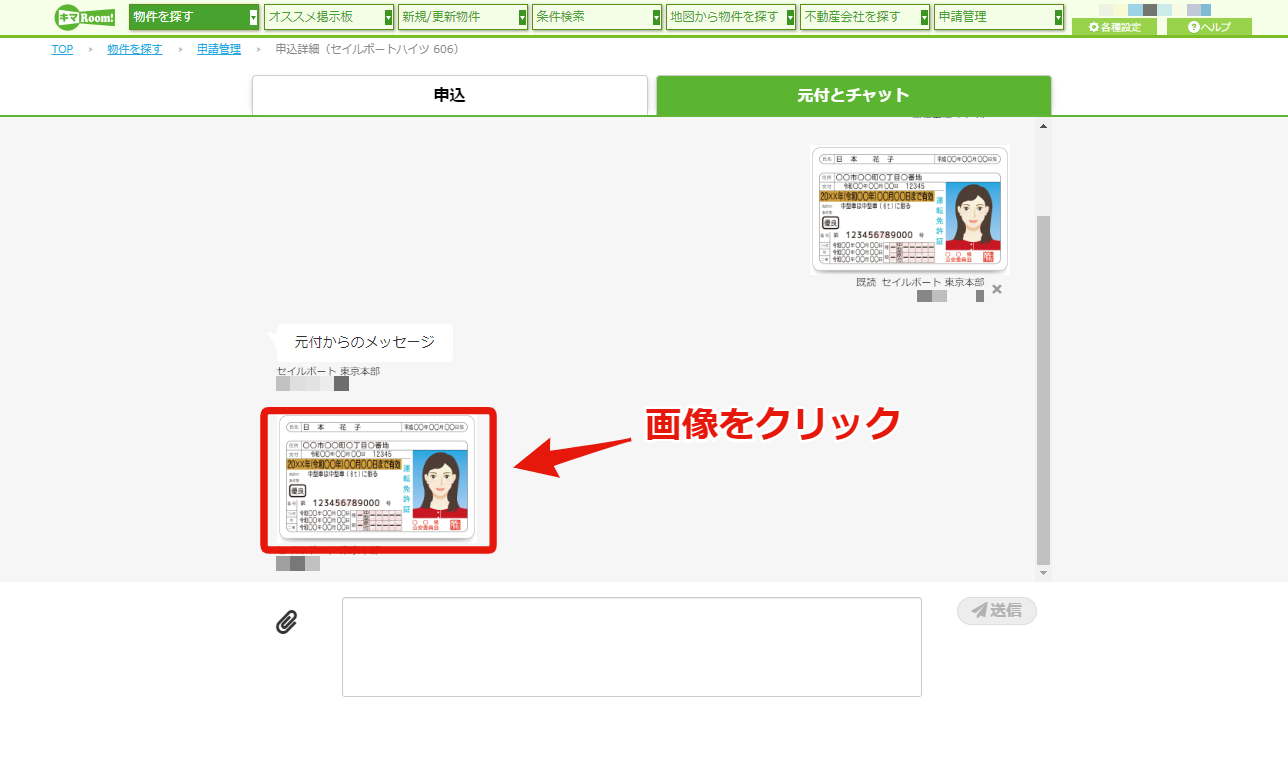
Task: Open the ヘルプ help button
Action: [x=1209, y=27]
